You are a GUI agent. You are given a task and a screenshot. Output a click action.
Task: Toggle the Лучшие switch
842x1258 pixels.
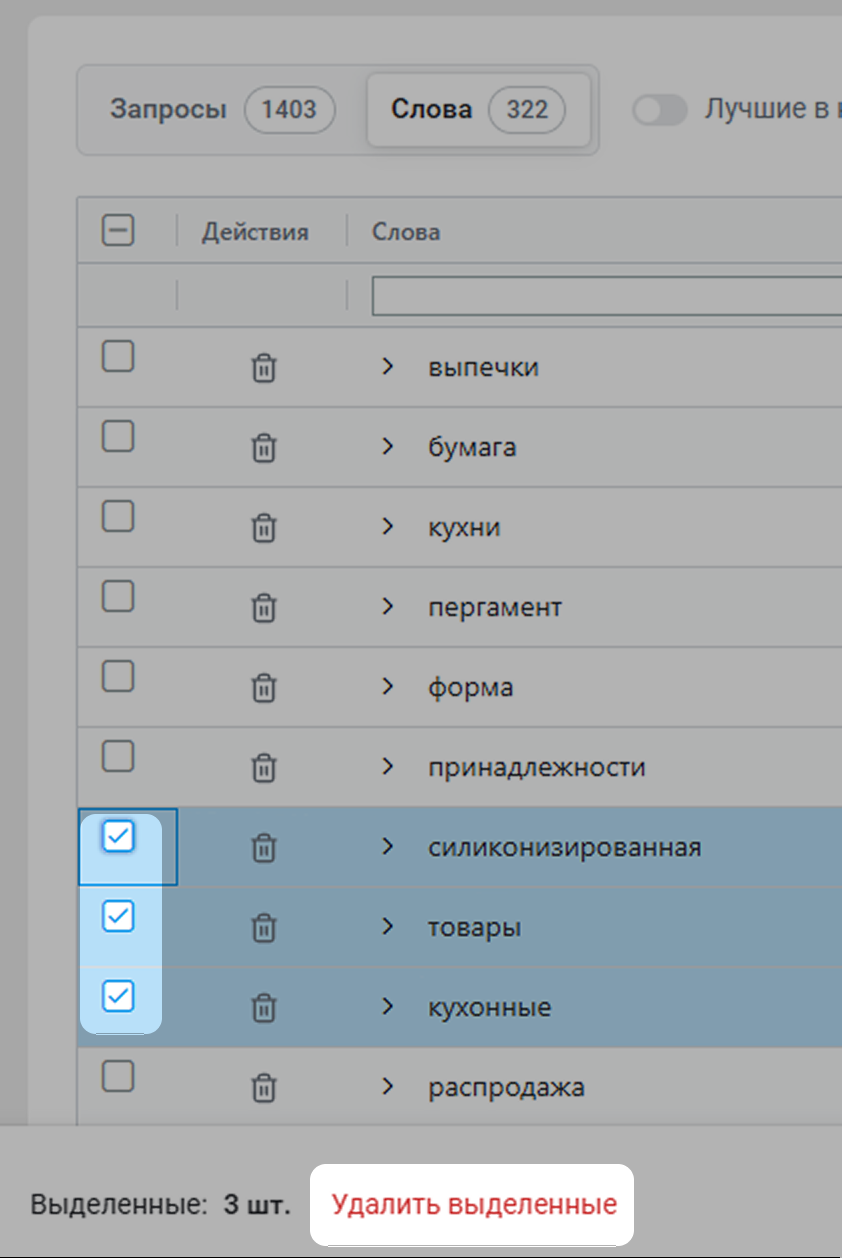(660, 110)
